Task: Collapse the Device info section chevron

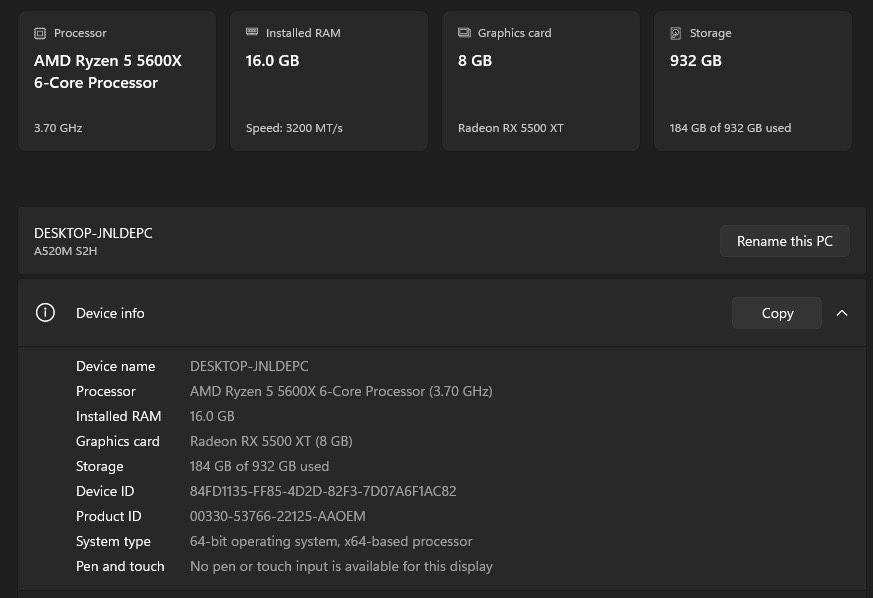Action: click(842, 313)
